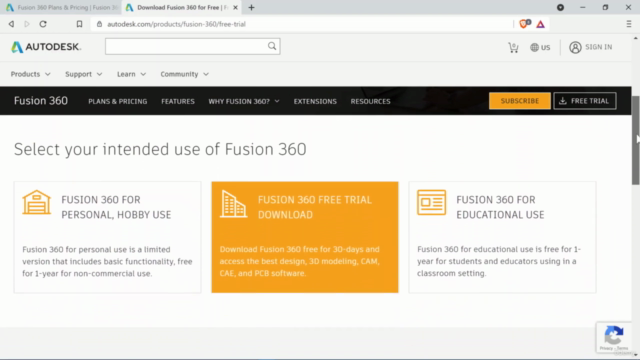Reload the page with refresh icon
The image size is (640, 360).
click(x=43, y=24)
